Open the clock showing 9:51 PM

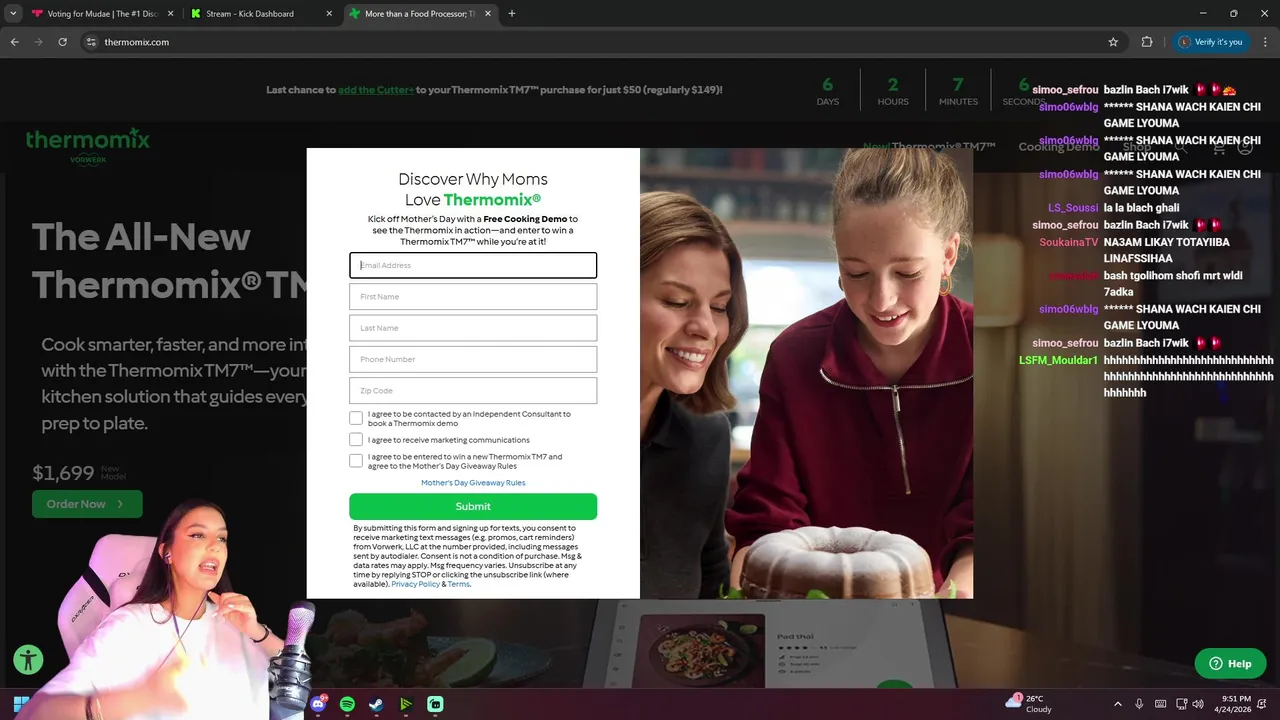(1236, 704)
